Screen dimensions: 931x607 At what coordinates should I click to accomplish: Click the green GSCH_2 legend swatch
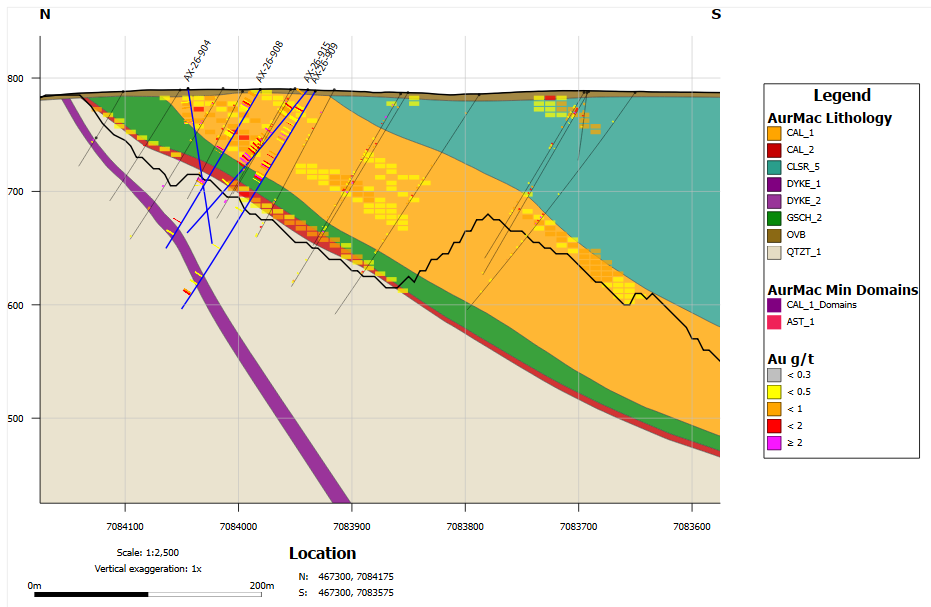click(x=774, y=218)
